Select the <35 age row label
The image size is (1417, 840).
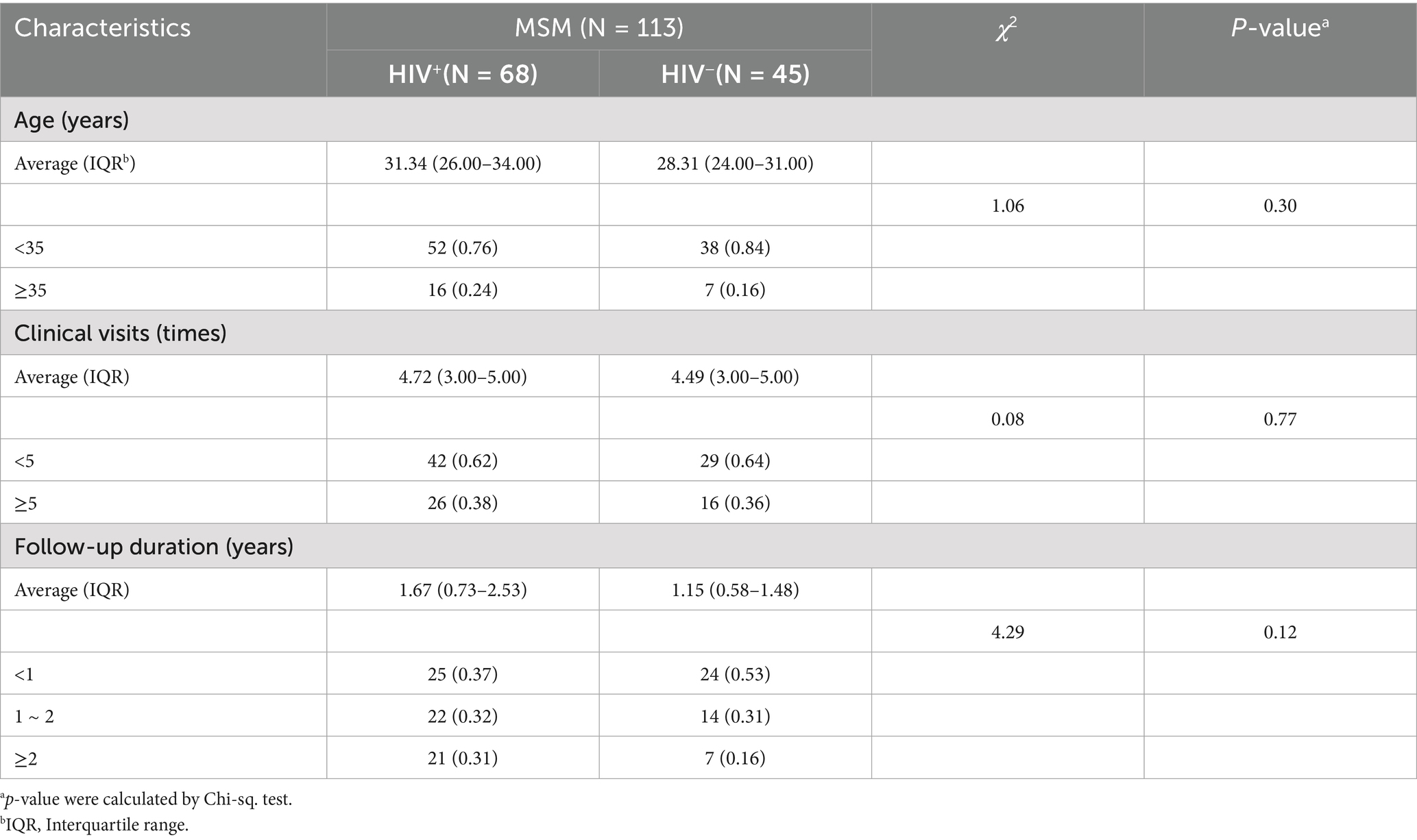pos(29,248)
